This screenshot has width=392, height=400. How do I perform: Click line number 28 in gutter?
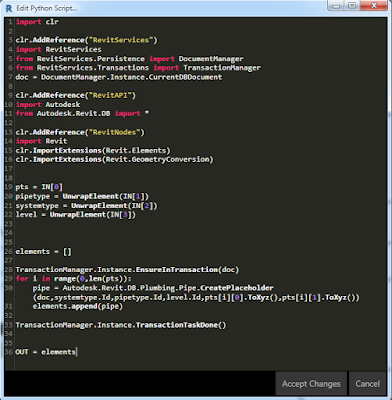(9, 270)
